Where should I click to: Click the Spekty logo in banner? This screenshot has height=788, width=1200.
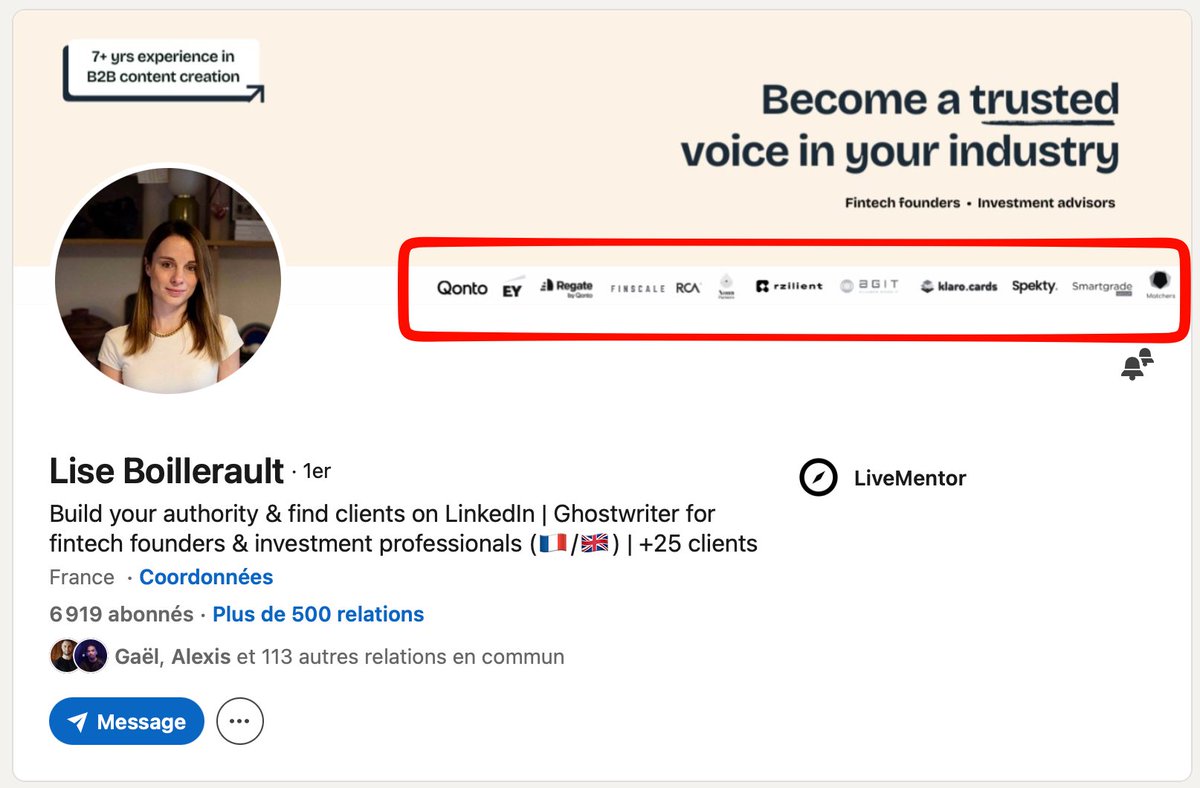pyautogui.click(x=1034, y=286)
